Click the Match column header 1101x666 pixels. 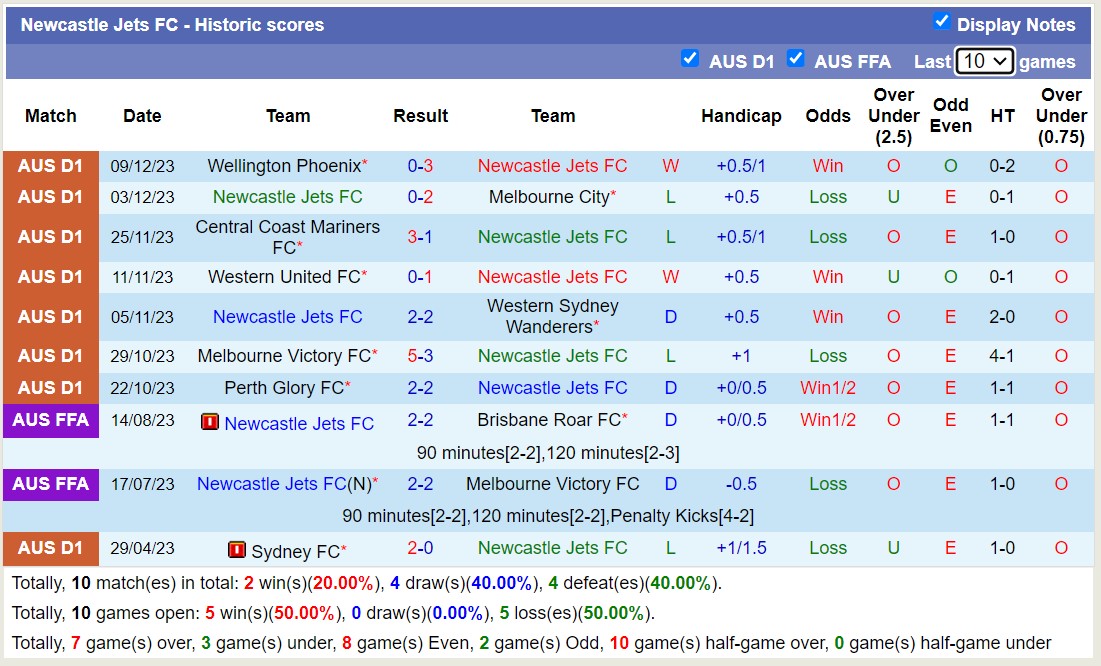pos(50,115)
